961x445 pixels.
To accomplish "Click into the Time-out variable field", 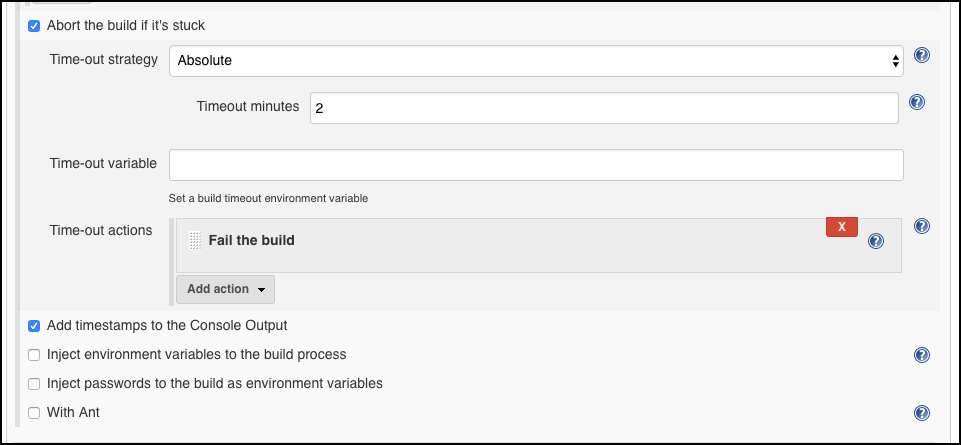I will [536, 165].
